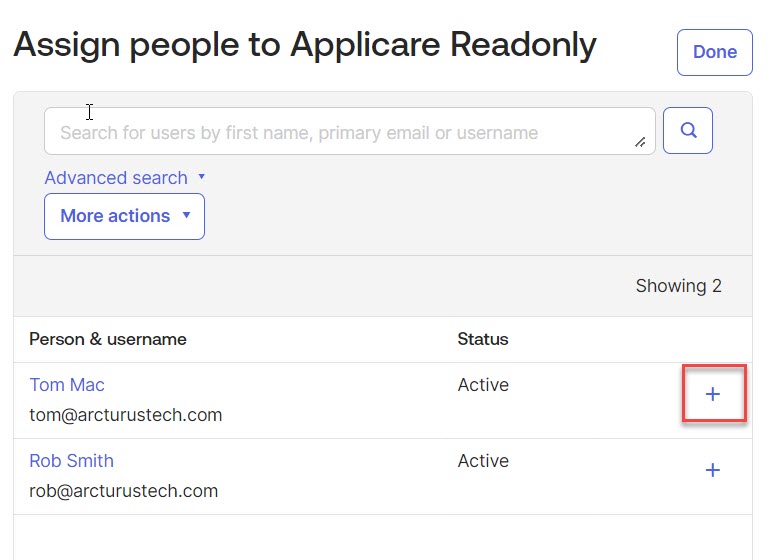Viewport: 779px width, 560px height.
Task: Click the Status column header
Action: (483, 339)
